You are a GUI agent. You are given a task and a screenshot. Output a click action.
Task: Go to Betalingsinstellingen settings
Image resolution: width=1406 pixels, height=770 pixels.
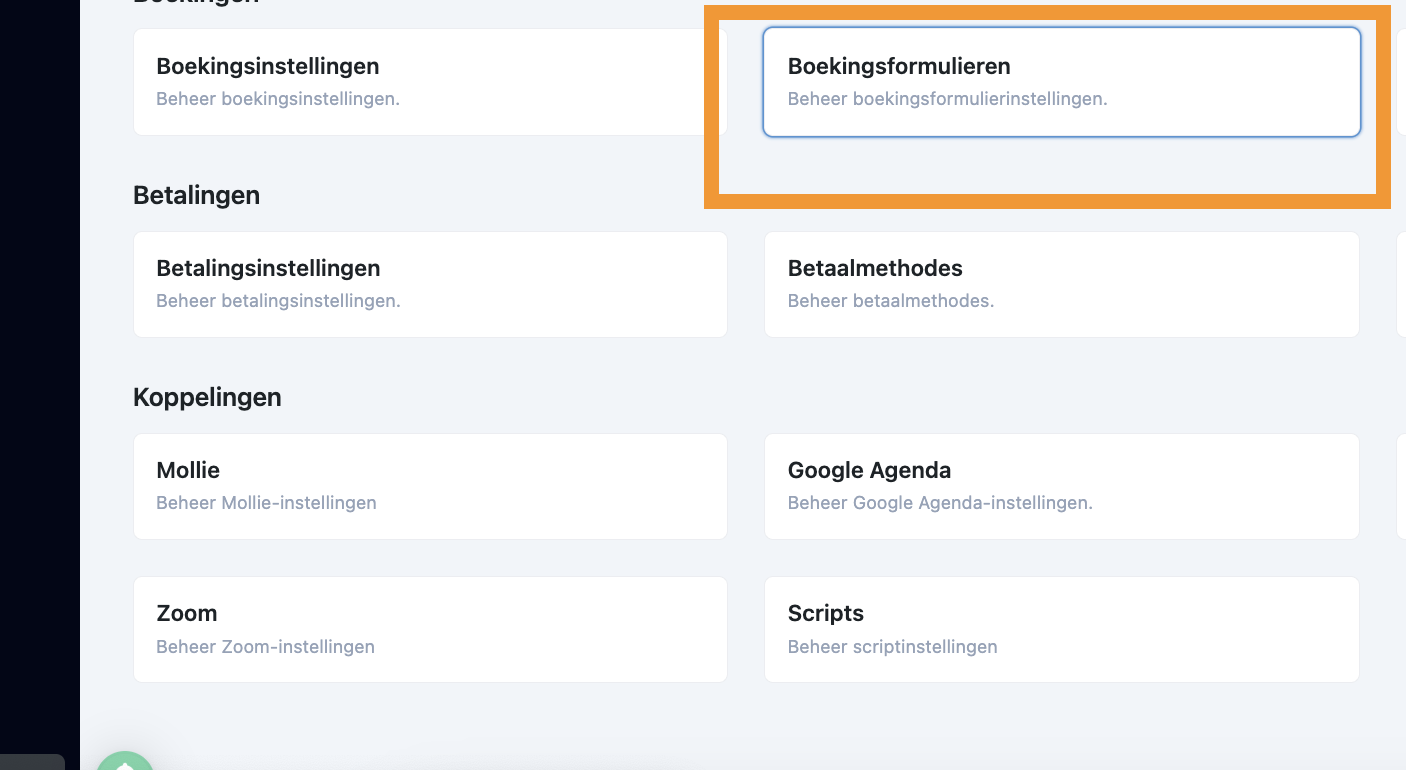(x=430, y=284)
